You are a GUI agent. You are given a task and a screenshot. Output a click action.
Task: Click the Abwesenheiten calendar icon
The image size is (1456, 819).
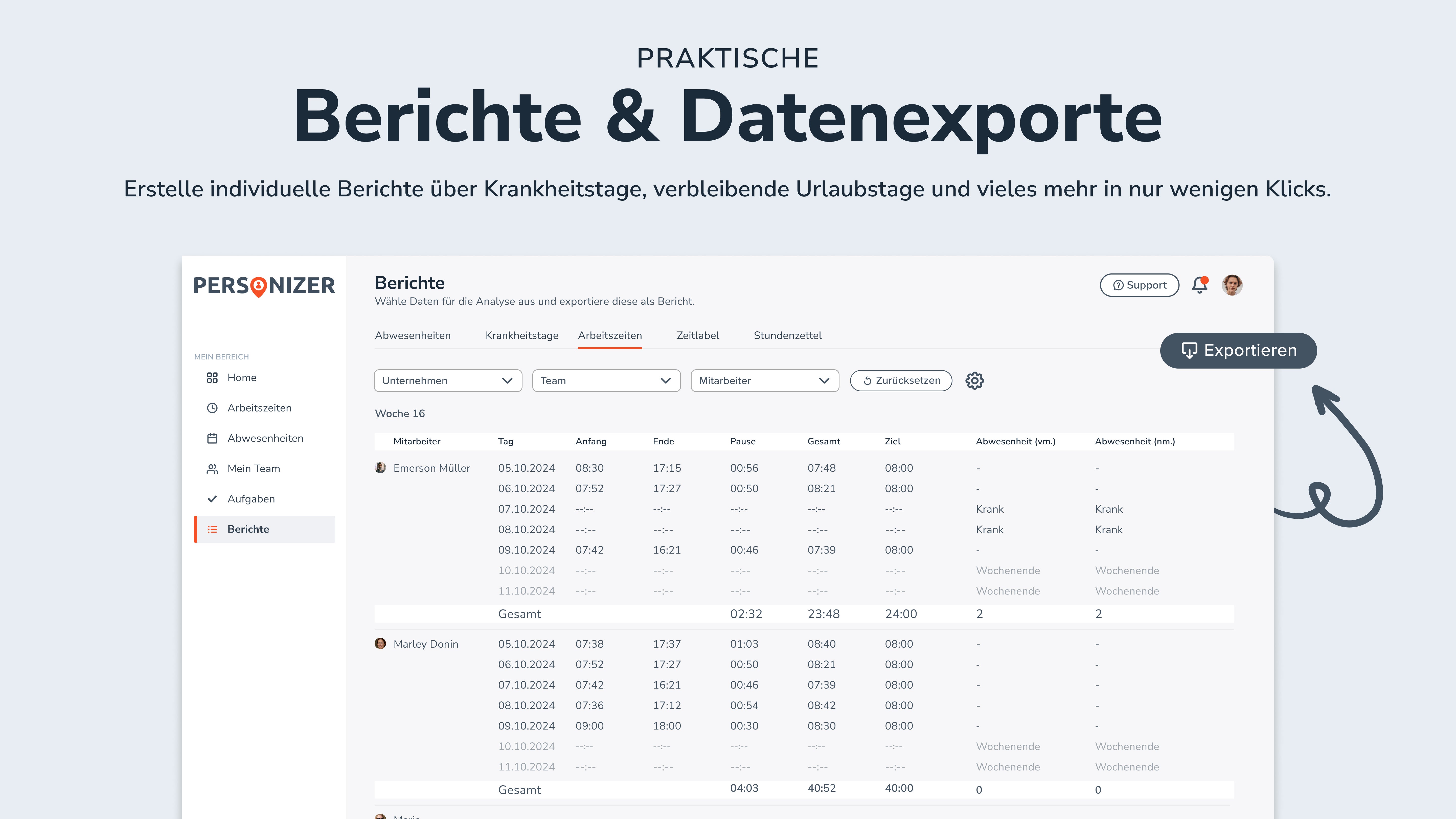(212, 438)
